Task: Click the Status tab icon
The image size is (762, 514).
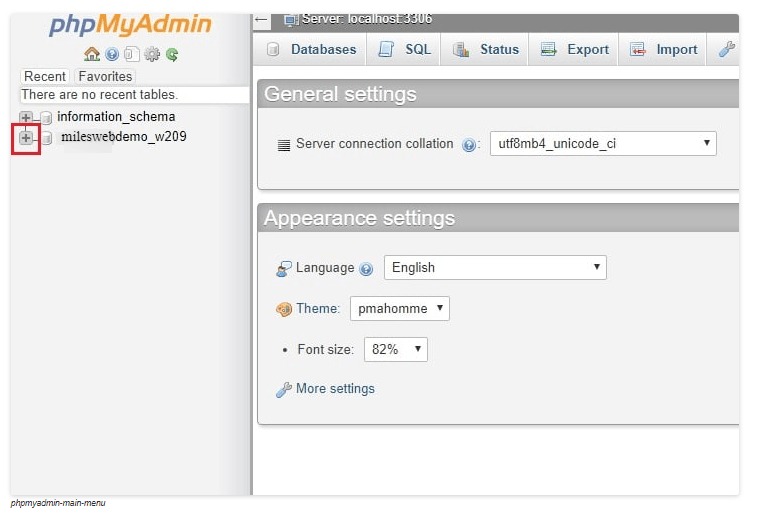Action: [461, 49]
